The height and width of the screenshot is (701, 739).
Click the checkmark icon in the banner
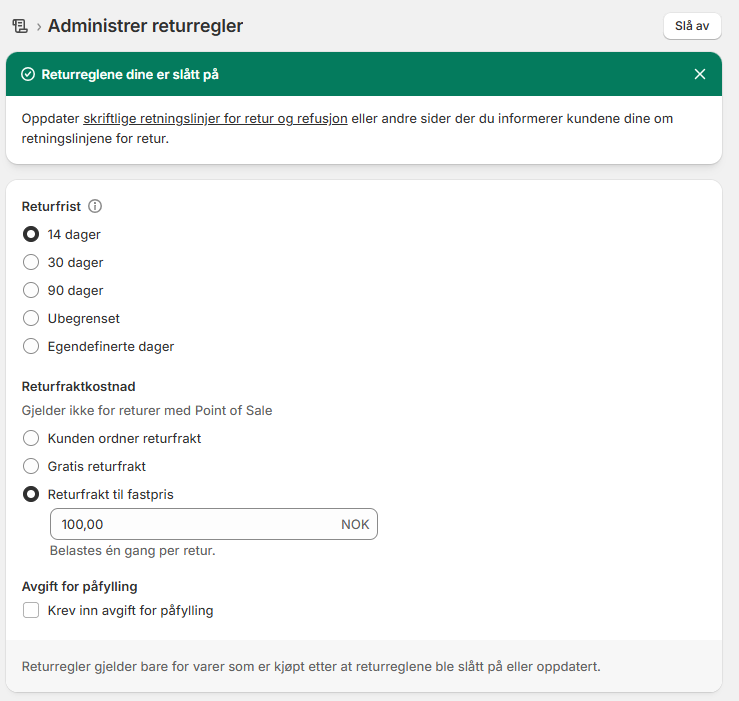tap(28, 74)
